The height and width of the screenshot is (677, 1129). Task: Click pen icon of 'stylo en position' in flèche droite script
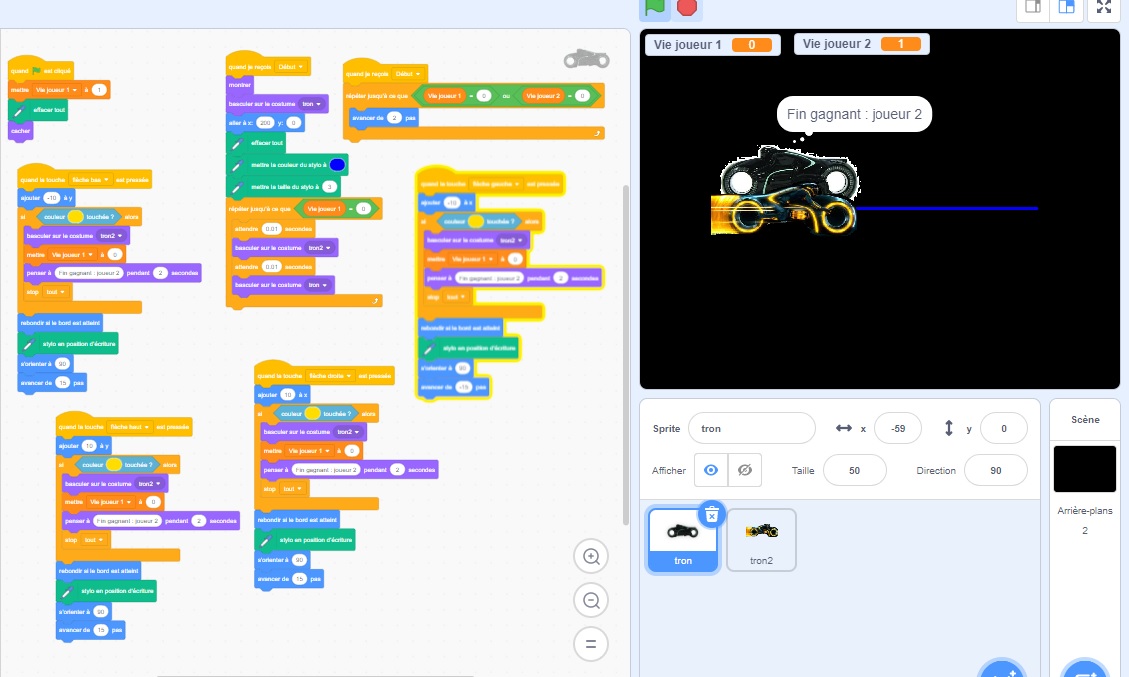pos(266,540)
